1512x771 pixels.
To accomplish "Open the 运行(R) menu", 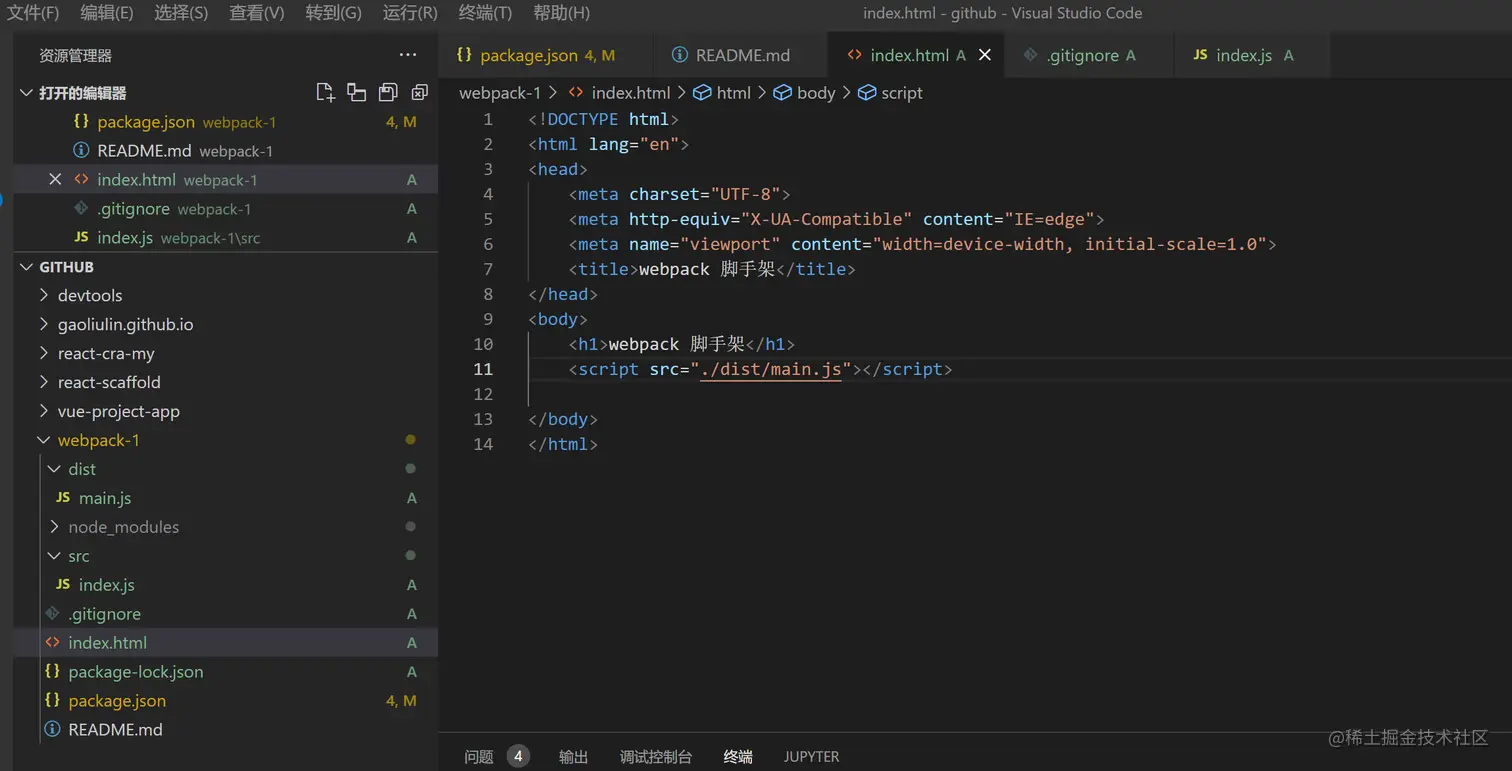I will 410,13.
